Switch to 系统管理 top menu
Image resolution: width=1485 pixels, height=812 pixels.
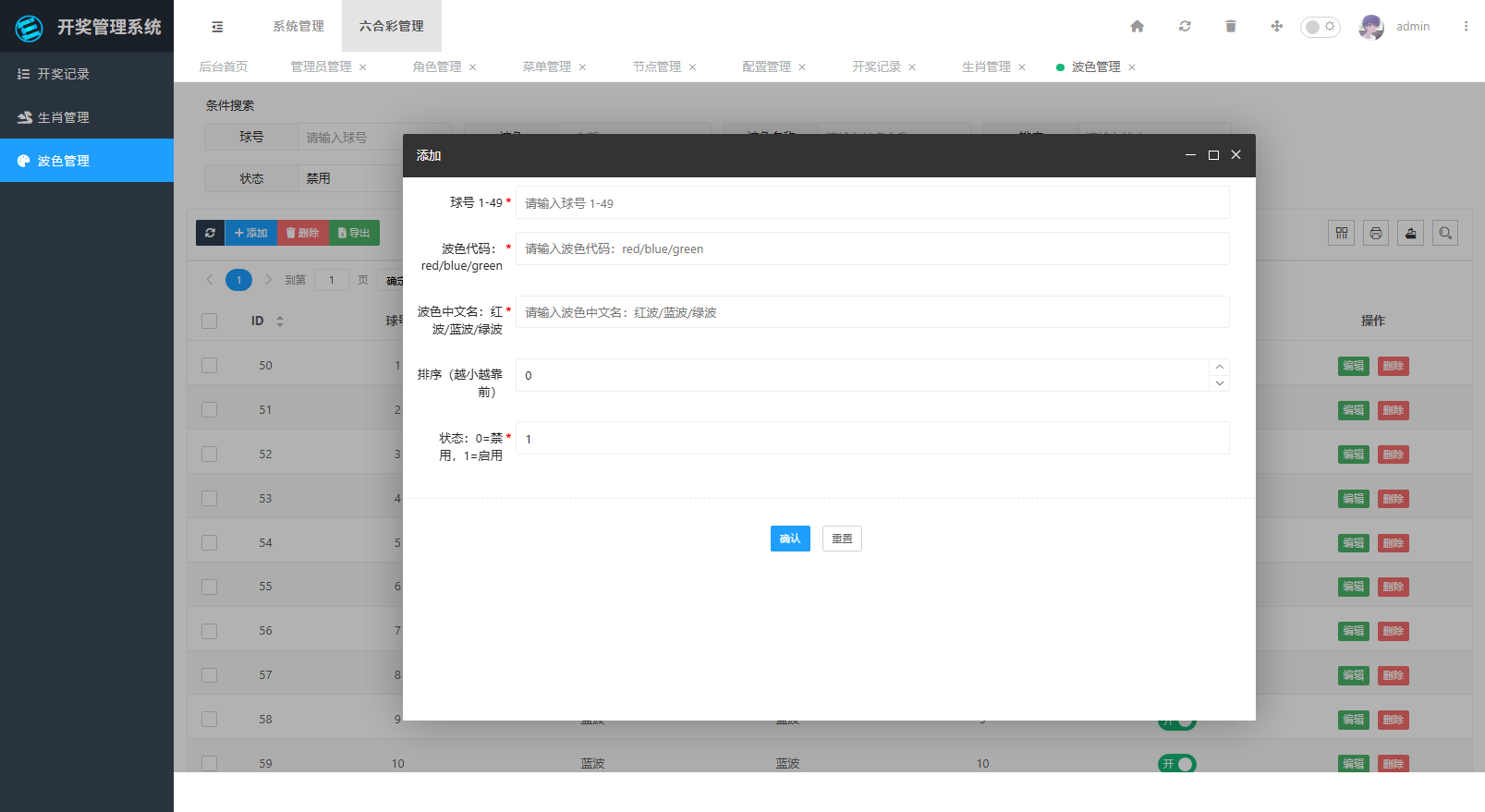pyautogui.click(x=298, y=26)
